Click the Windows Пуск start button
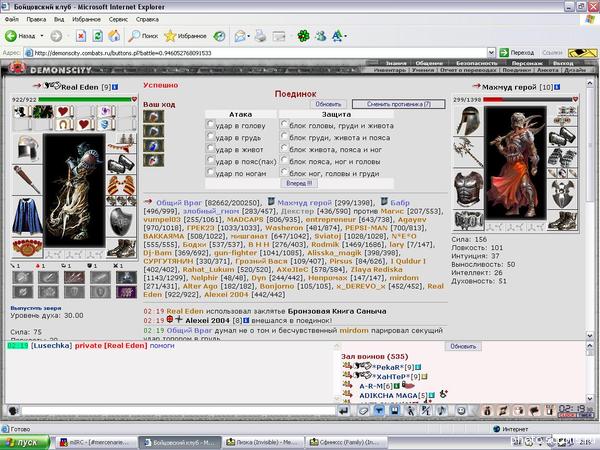The height and width of the screenshot is (450, 600). pyautogui.click(x=25, y=442)
